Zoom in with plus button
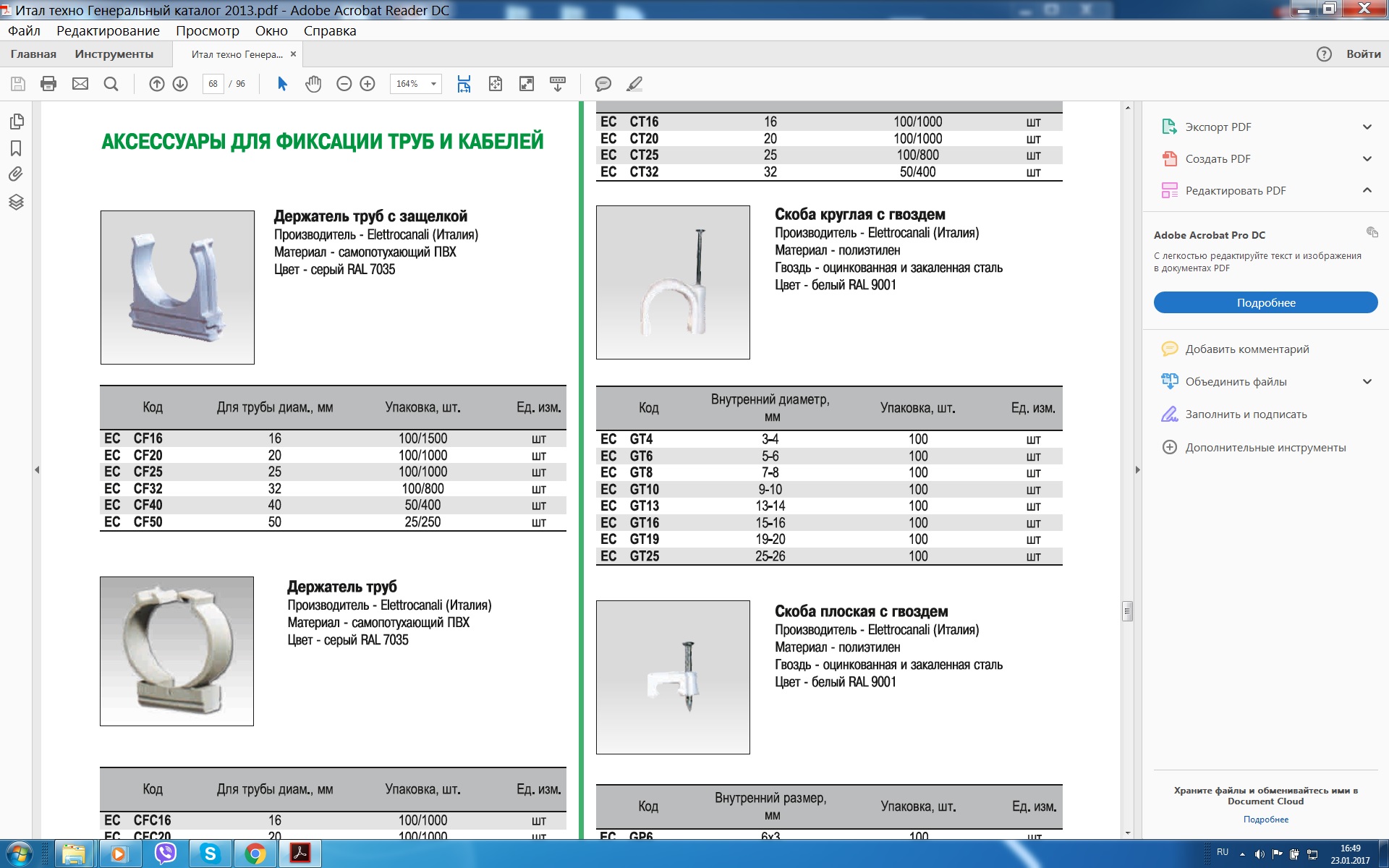Viewport: 1389px width, 868px height. (368, 84)
